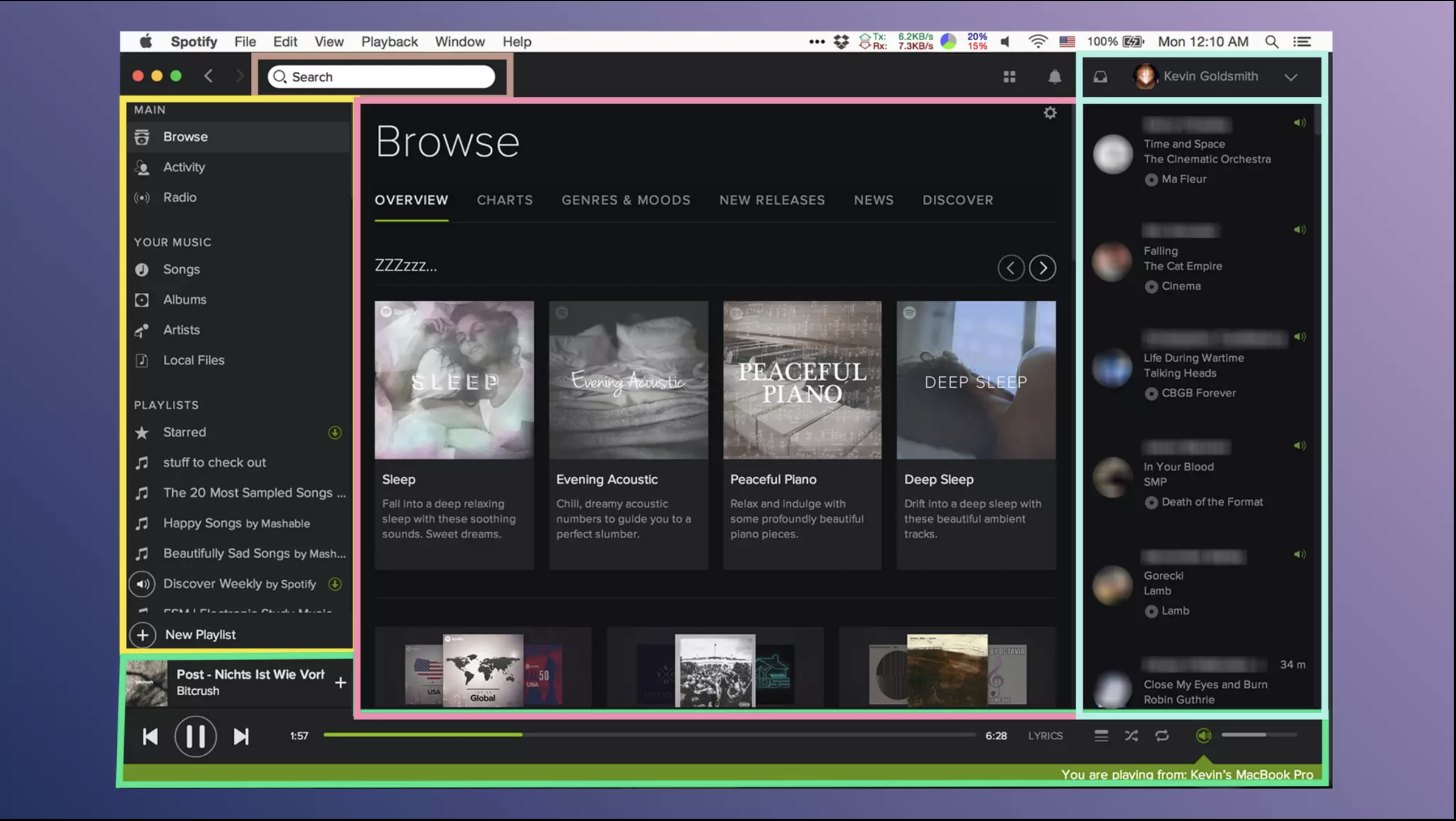Show previous ZZZzzz playlists

coord(1011,268)
